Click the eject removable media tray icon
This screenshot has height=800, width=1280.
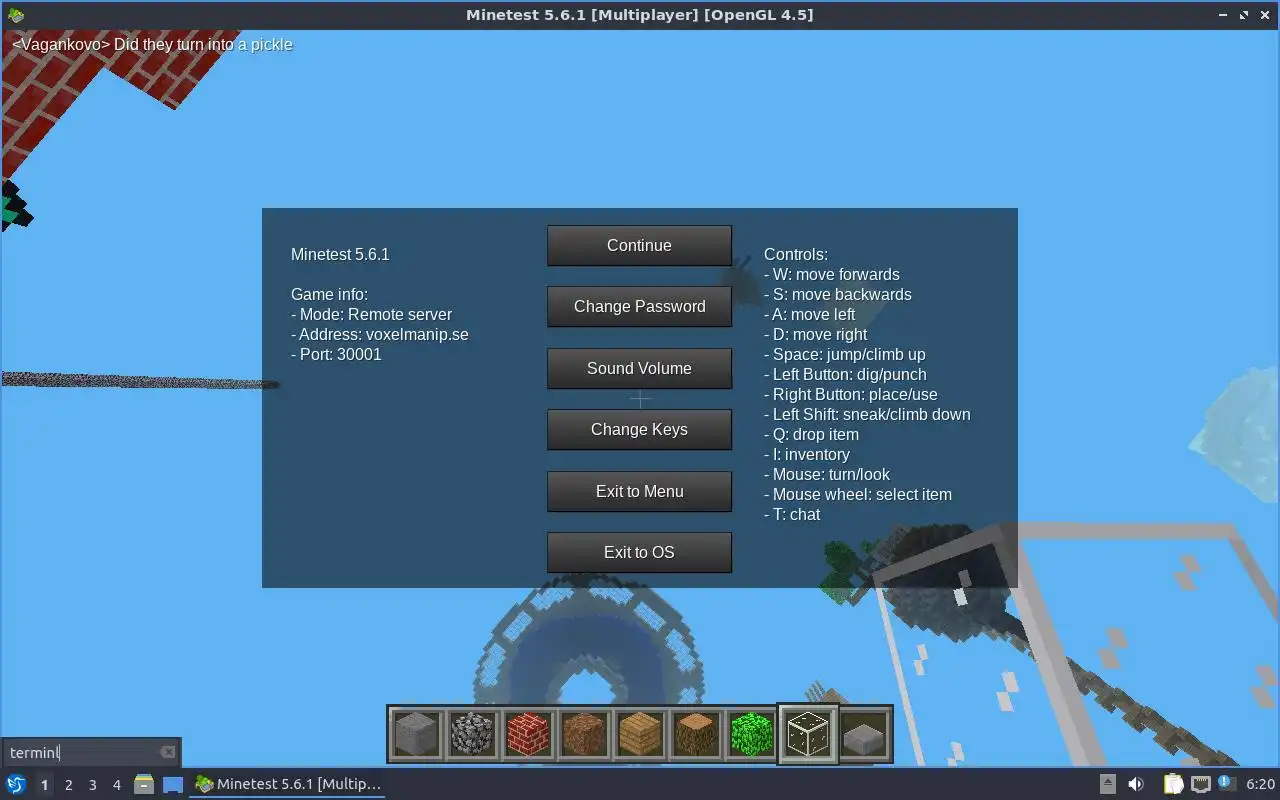pos(1108,784)
